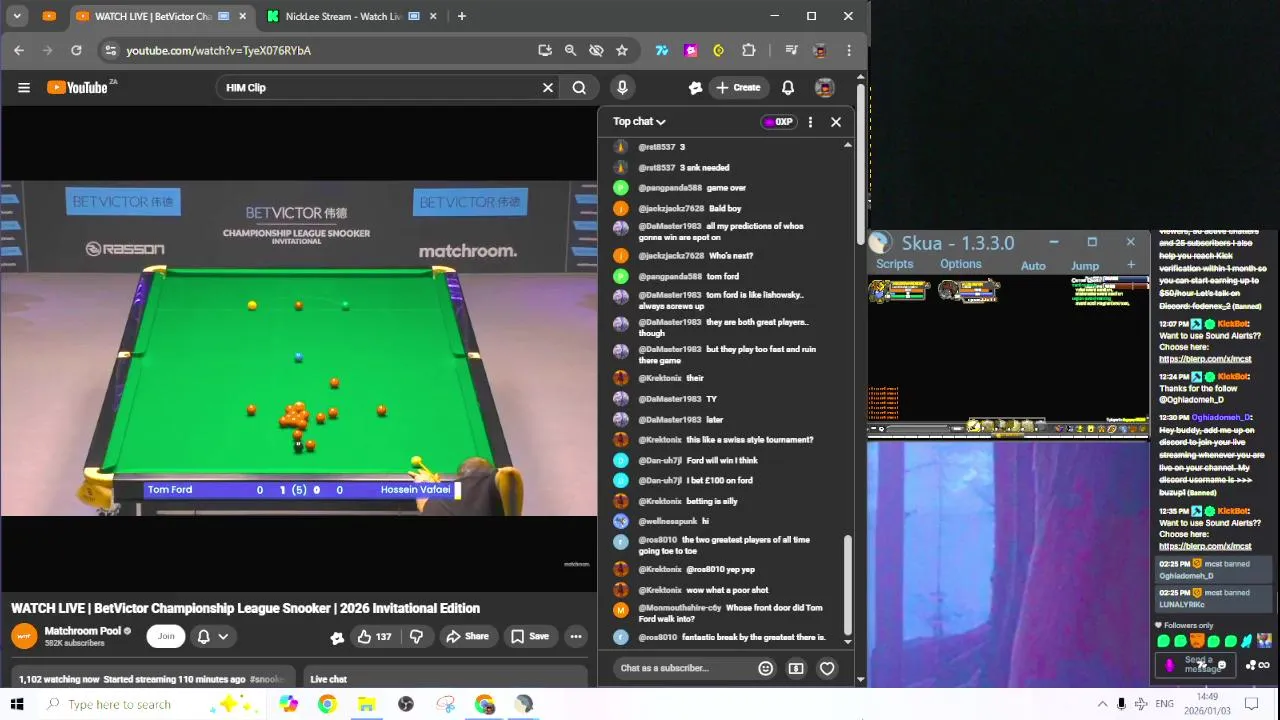Open first Chrome icon in taskbar

(x=327, y=704)
